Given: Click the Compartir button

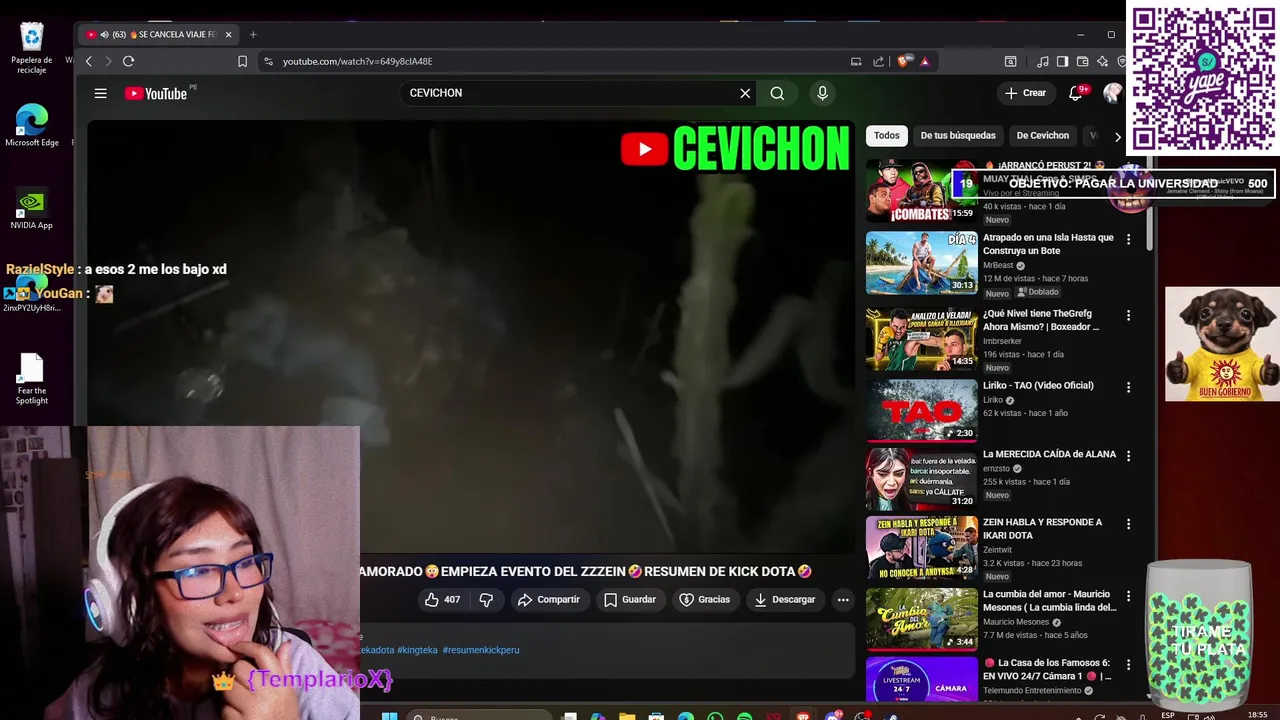Looking at the screenshot, I should [x=549, y=600].
